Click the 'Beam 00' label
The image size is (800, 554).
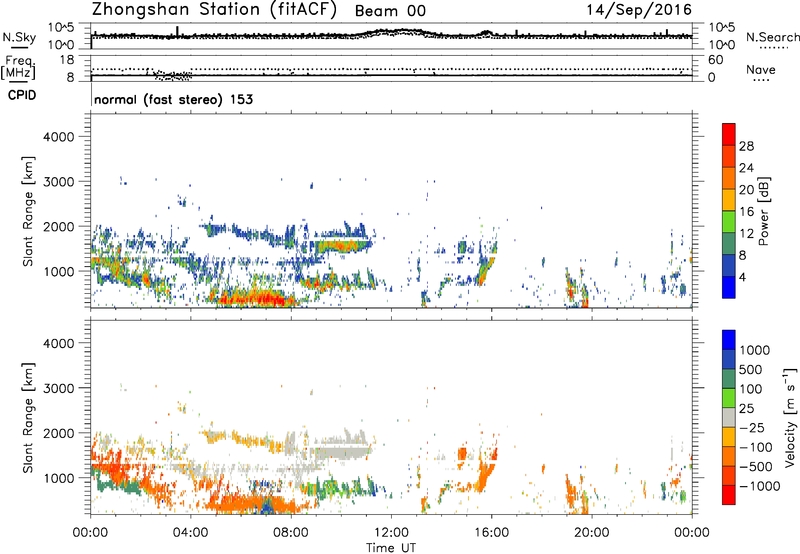point(390,11)
